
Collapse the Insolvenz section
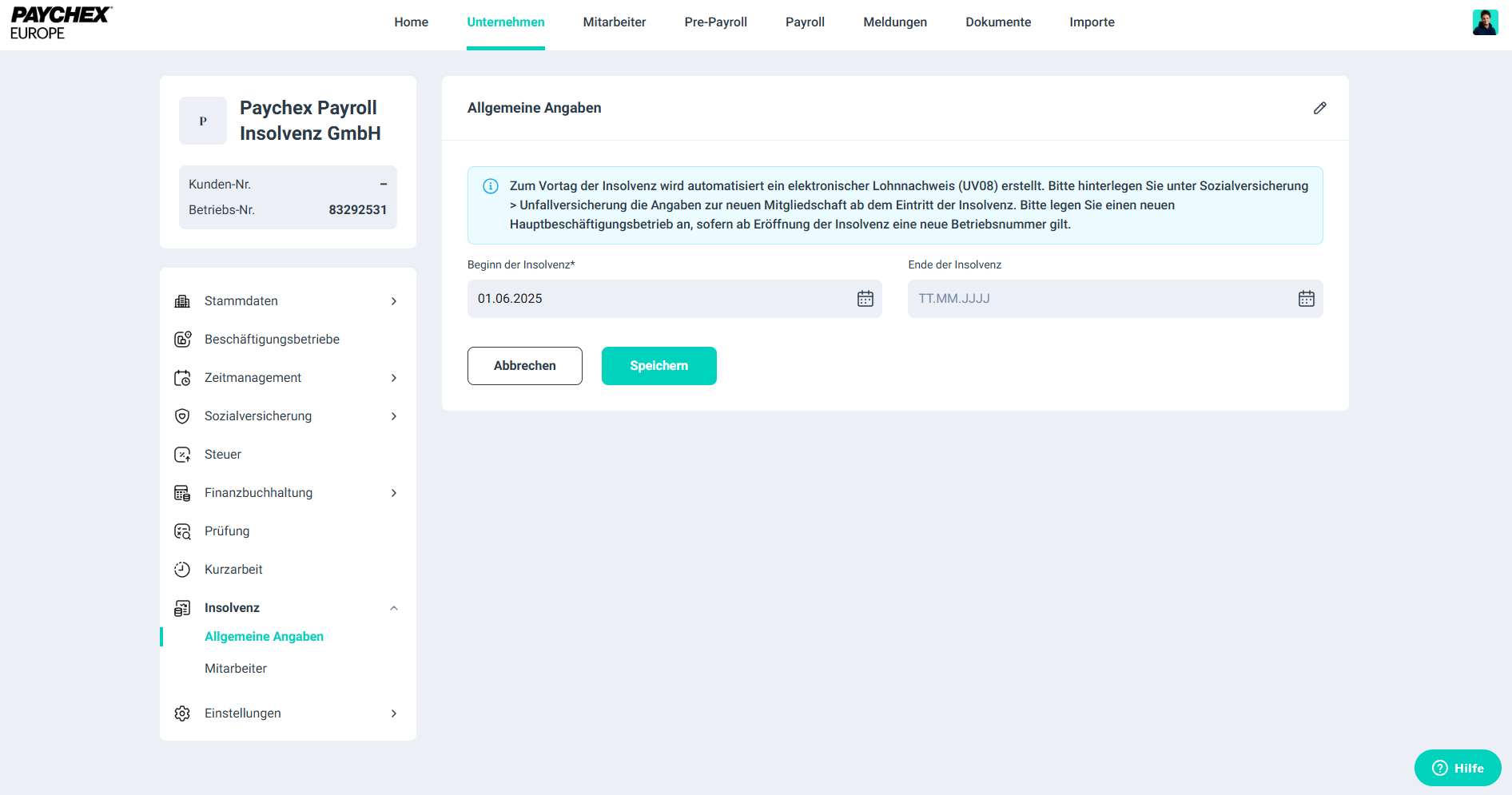pos(393,608)
